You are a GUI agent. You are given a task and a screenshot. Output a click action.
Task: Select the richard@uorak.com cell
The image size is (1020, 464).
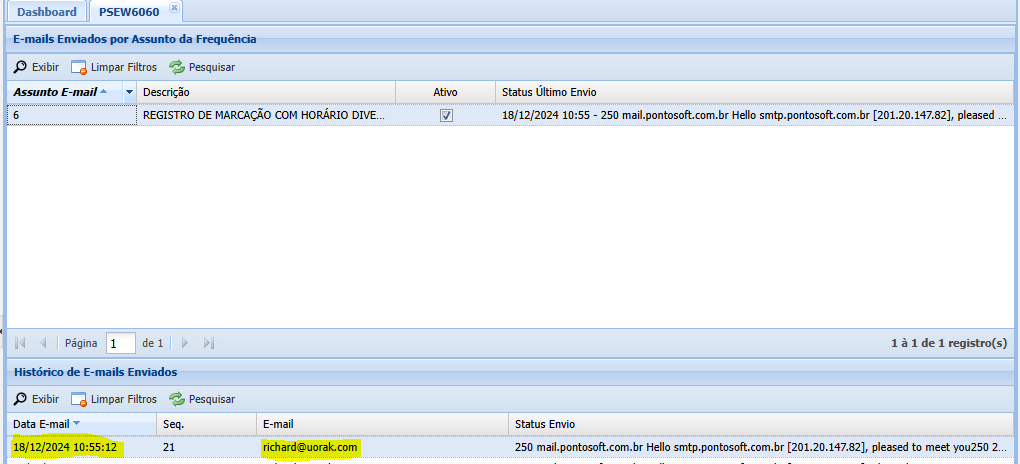coord(382,447)
